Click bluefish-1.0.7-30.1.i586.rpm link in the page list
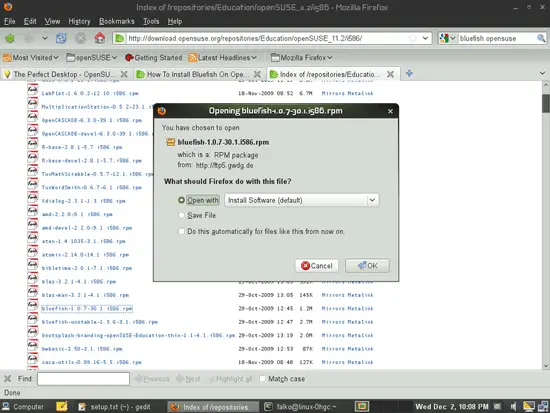550x413 pixels. pos(87,308)
